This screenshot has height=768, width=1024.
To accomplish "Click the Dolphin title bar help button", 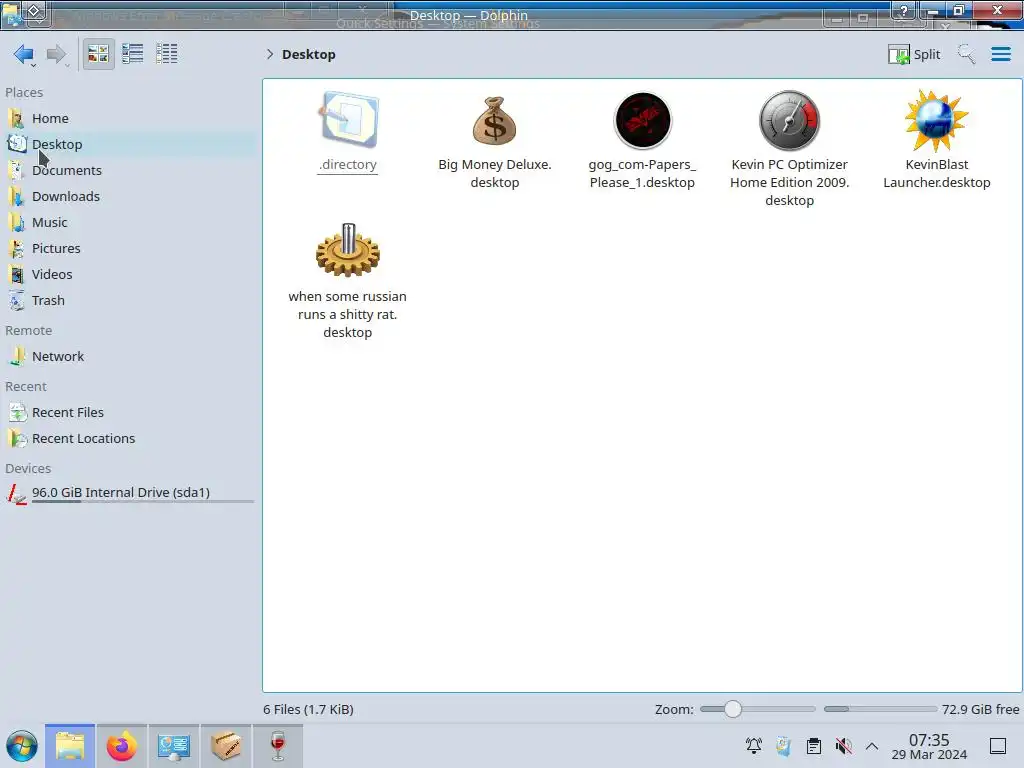I will [904, 11].
